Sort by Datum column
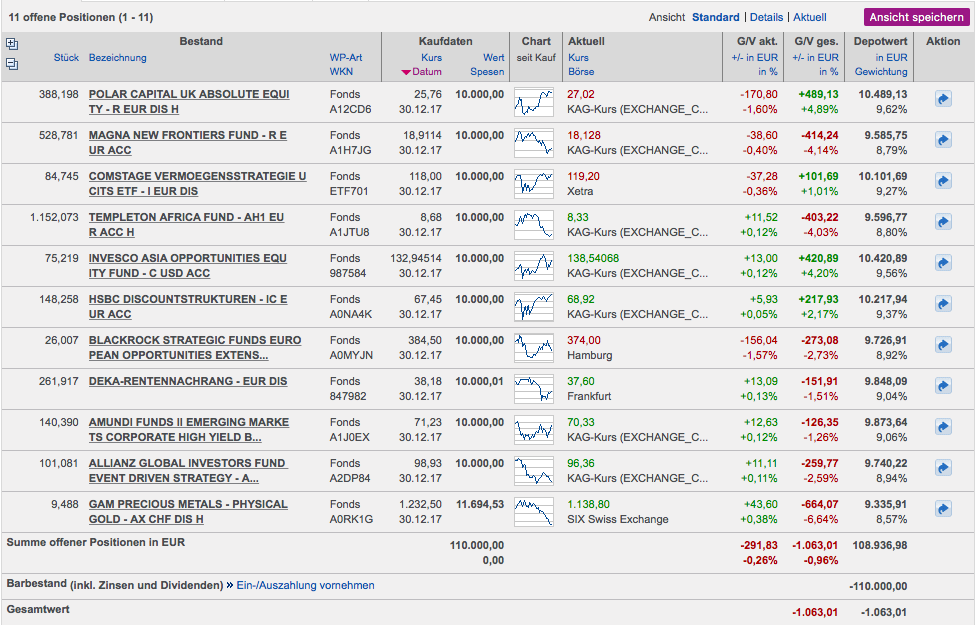 tap(426, 72)
